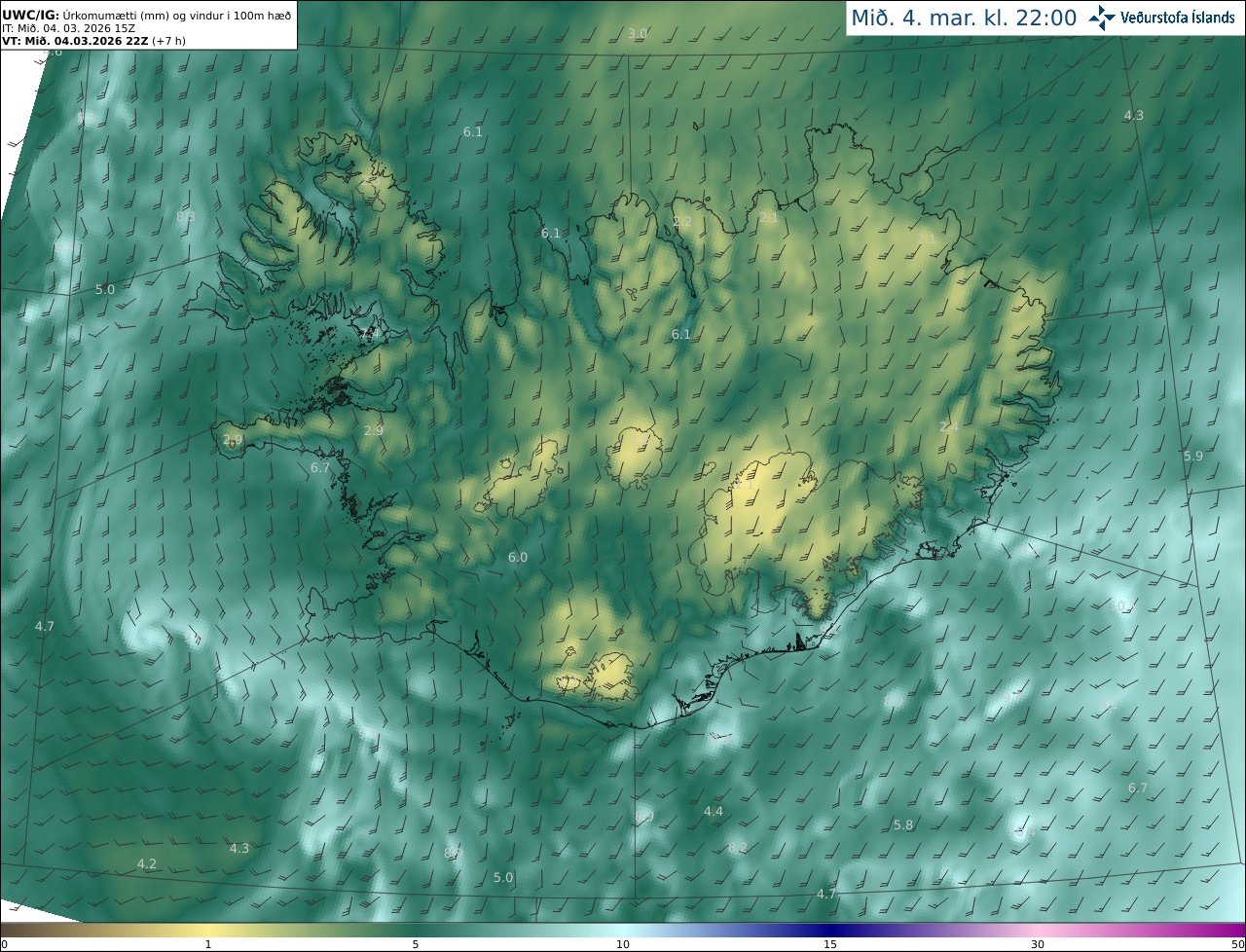This screenshot has height=952, width=1246.
Task: Click the map value "2.2"
Action: click(682, 222)
